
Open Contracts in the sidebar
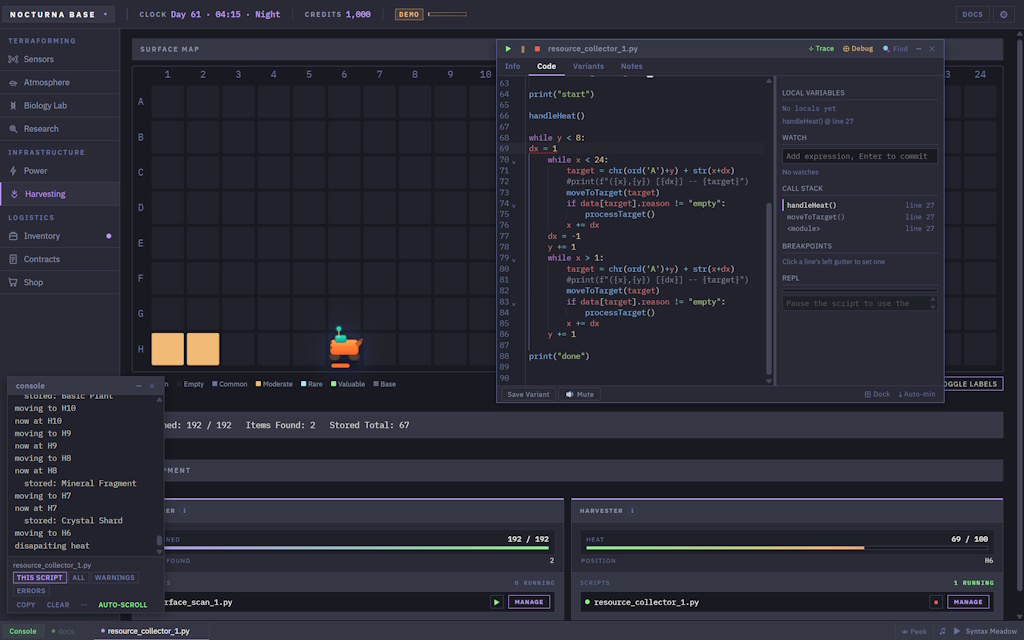pos(59,259)
